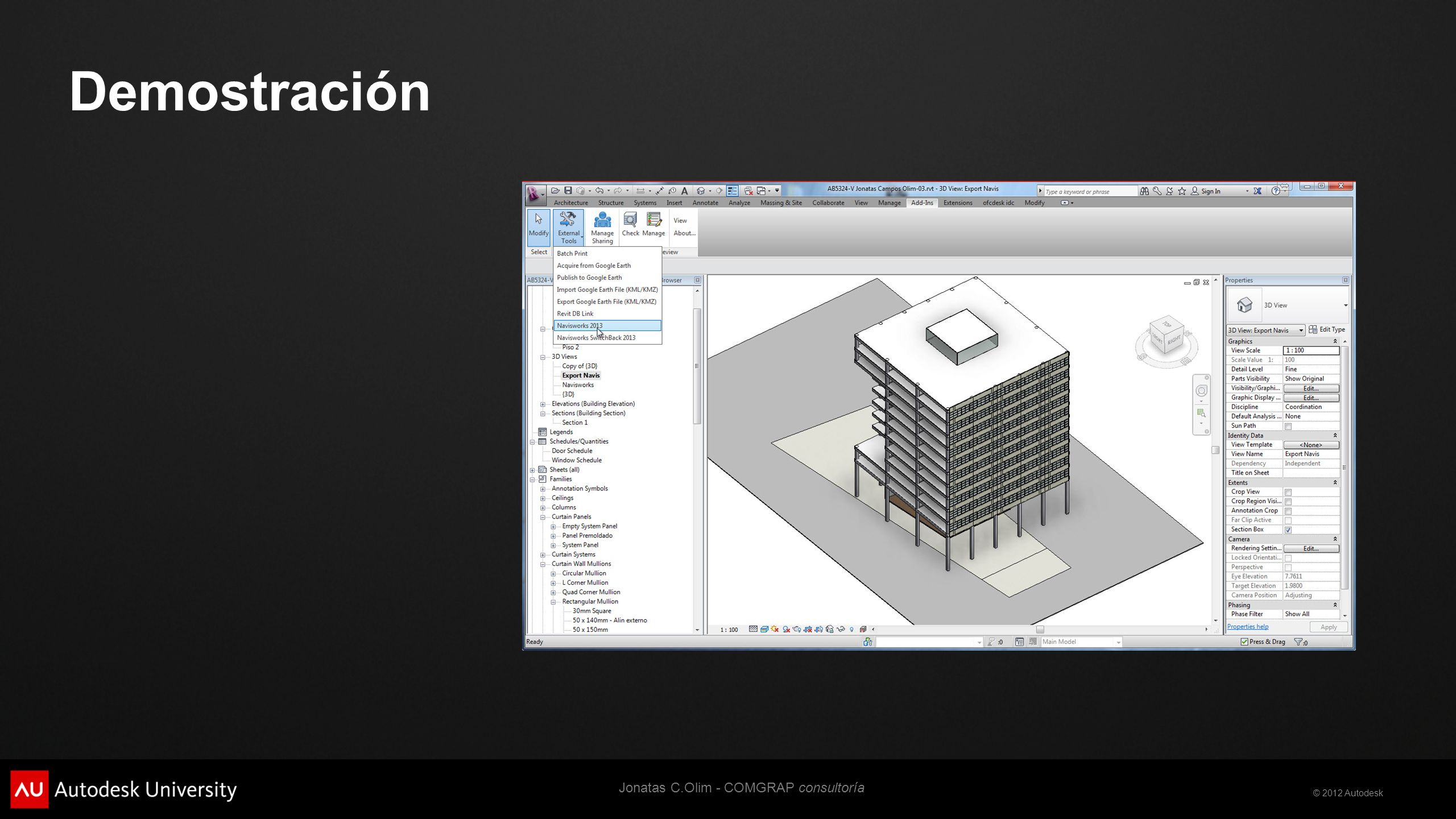This screenshot has width=1456, height=819.
Task: Click the Edit Type button
Action: tap(1327, 330)
